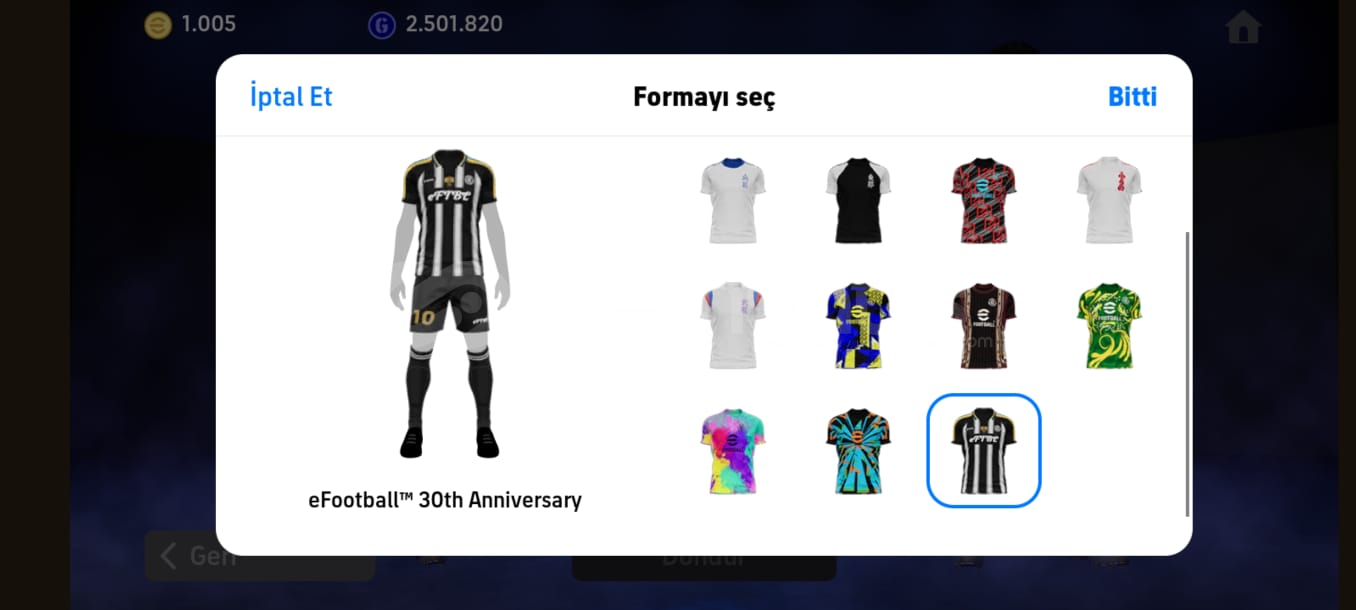The width and height of the screenshot is (1356, 610).
Task: Select the green and yellow swirl jersey
Action: [1109, 326]
